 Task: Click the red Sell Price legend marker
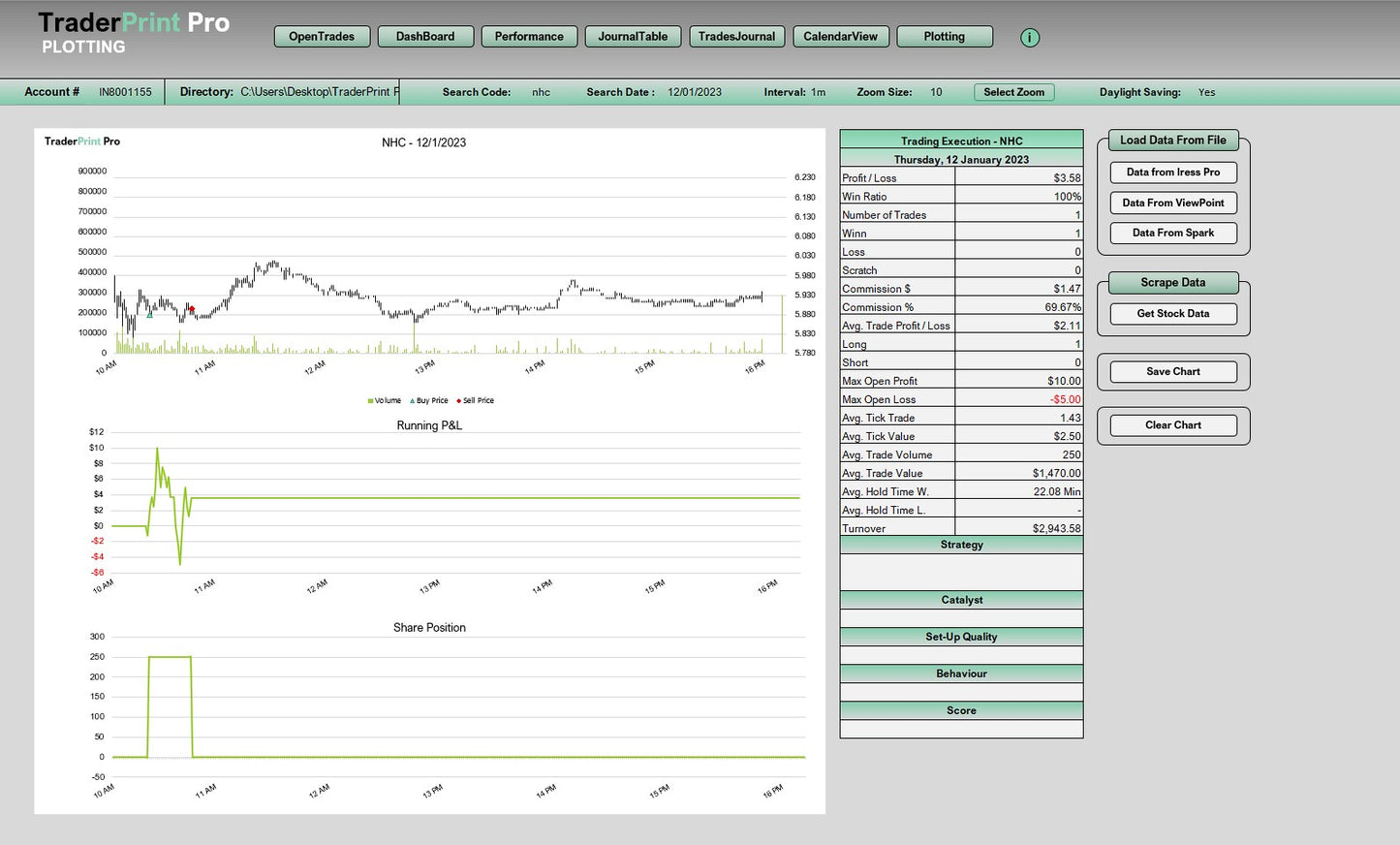coord(458,401)
